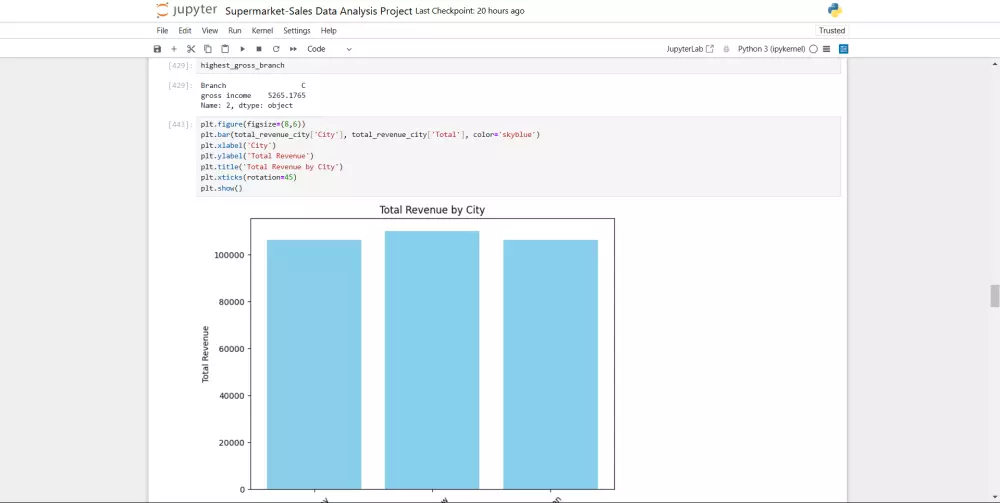Open the Run menu
The image size is (1000, 503).
point(235,31)
